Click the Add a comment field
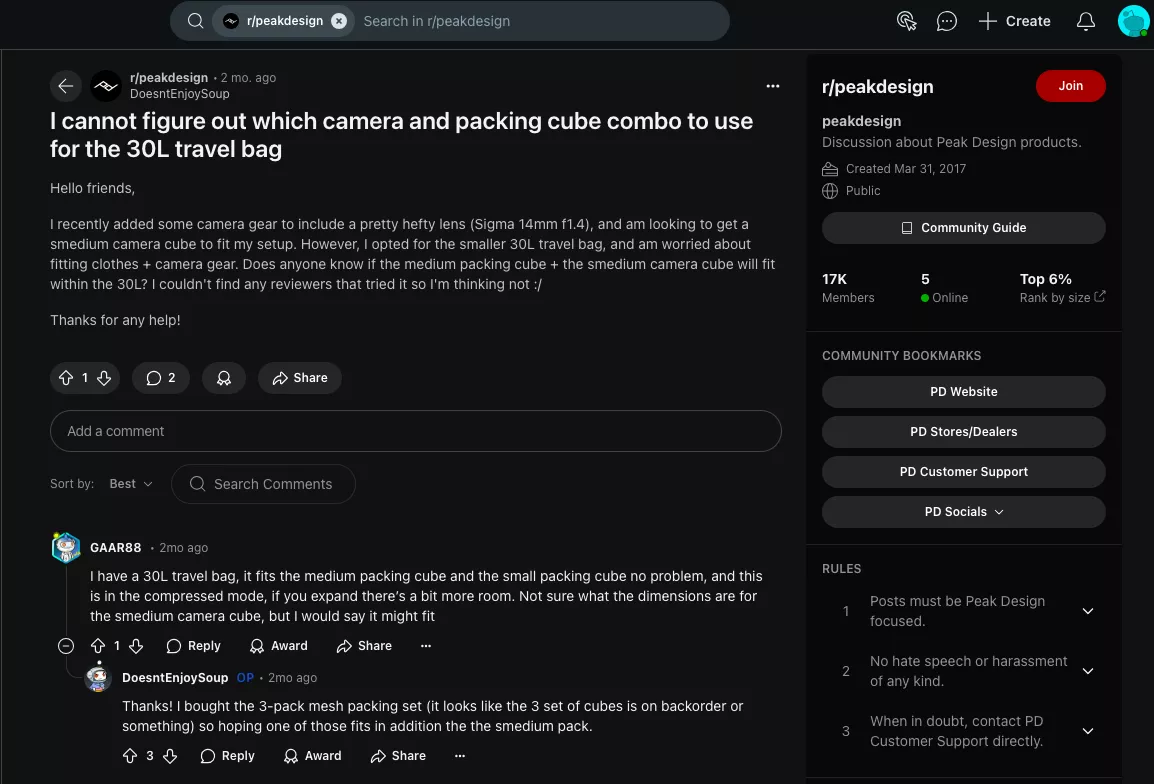Screen dimensions: 1154x784 pyautogui.click(x=415, y=431)
